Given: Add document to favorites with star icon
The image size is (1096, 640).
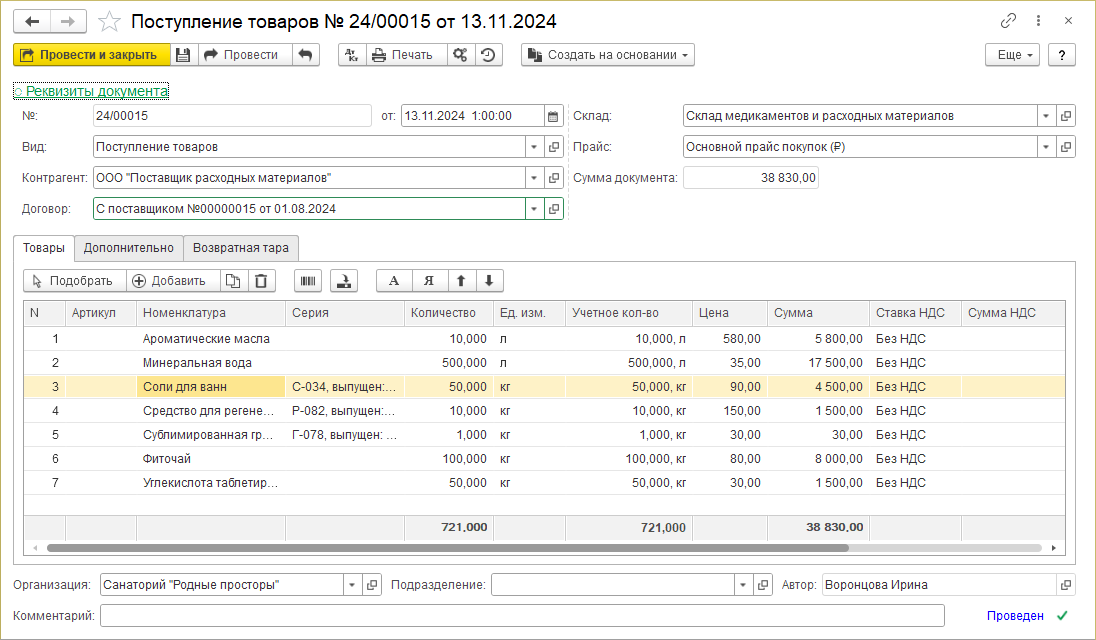Looking at the screenshot, I should click(112, 21).
